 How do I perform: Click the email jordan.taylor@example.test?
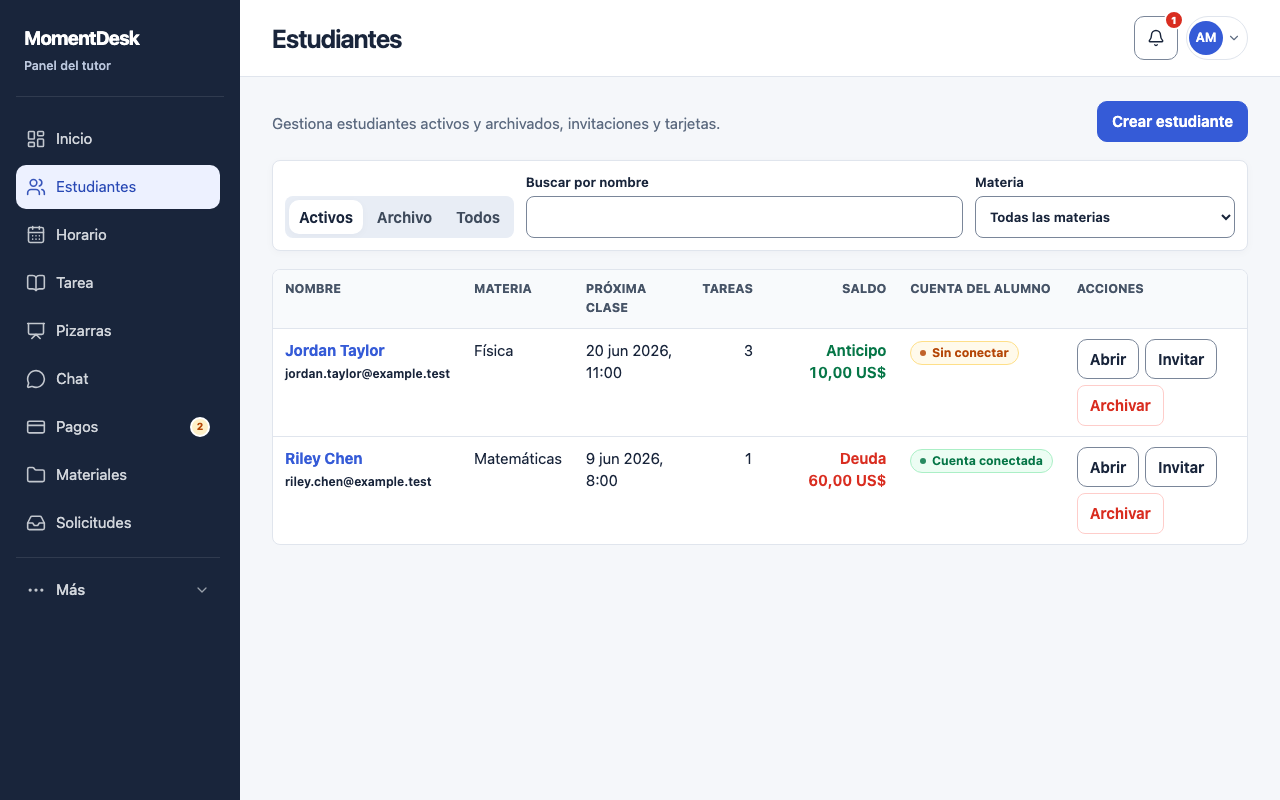(367, 374)
